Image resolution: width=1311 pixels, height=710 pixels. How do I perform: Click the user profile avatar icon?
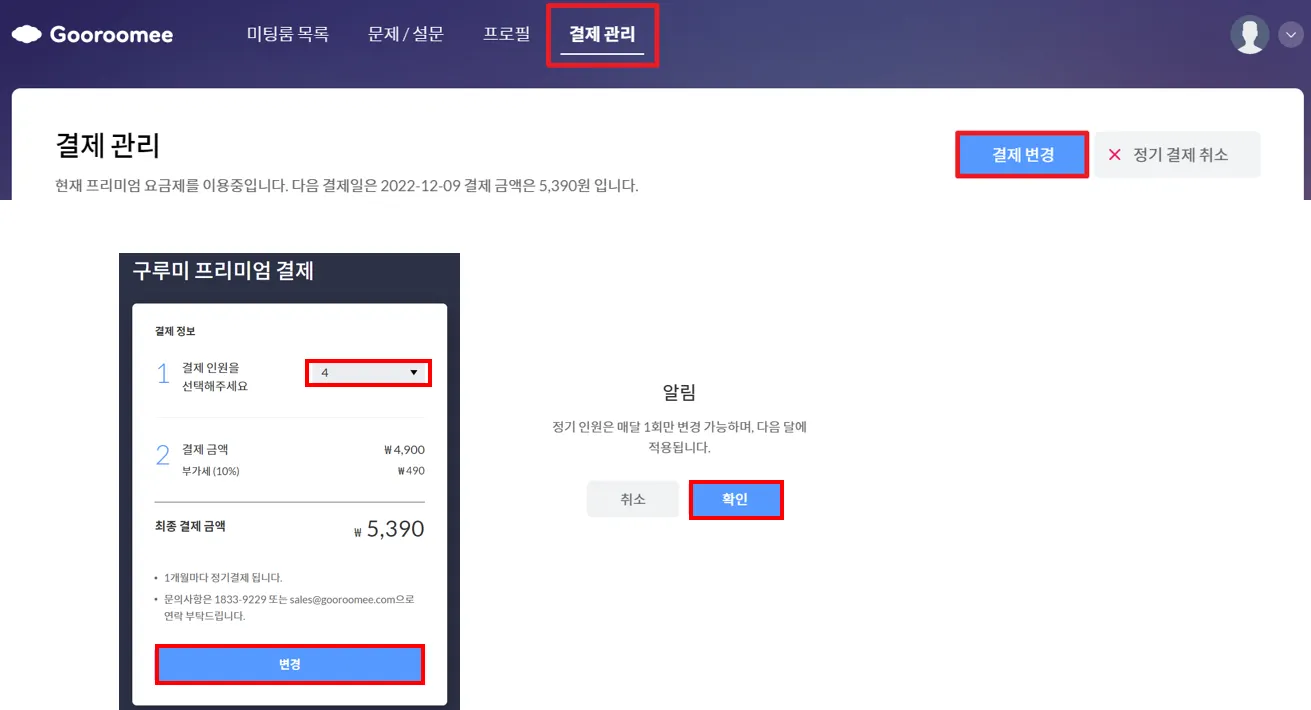[x=1249, y=35]
